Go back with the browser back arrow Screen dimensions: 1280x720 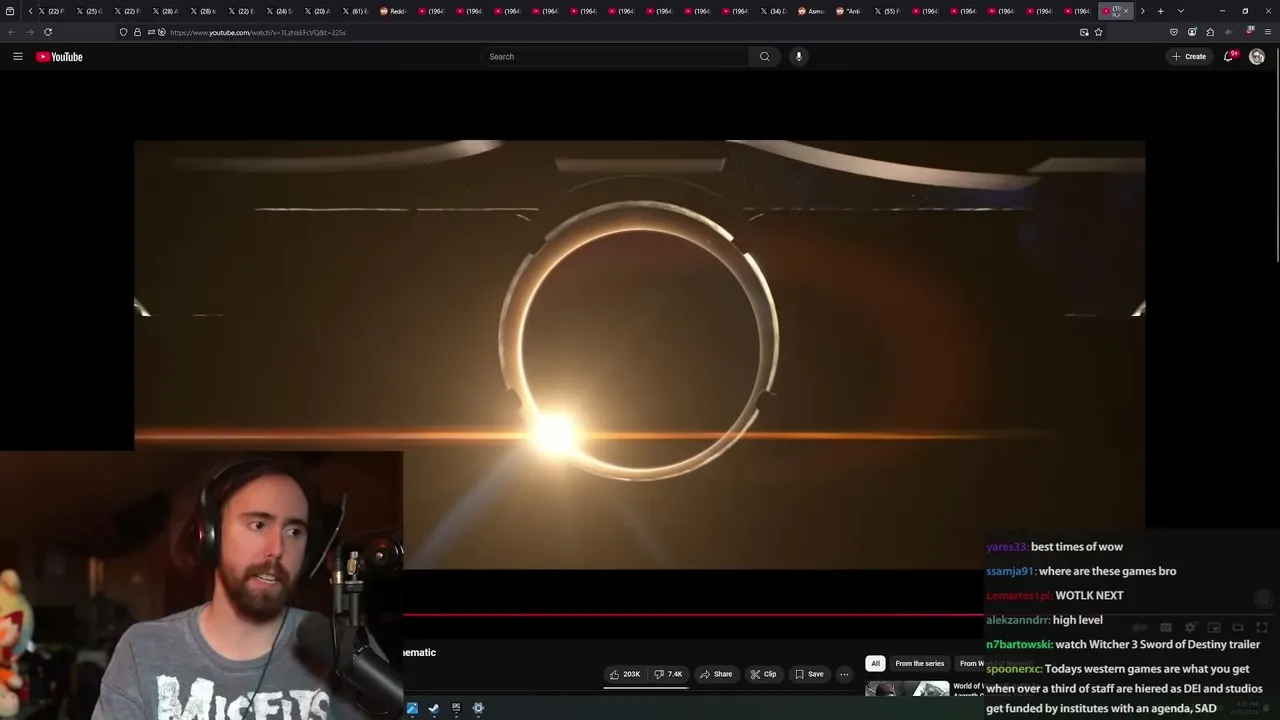pos(12,32)
